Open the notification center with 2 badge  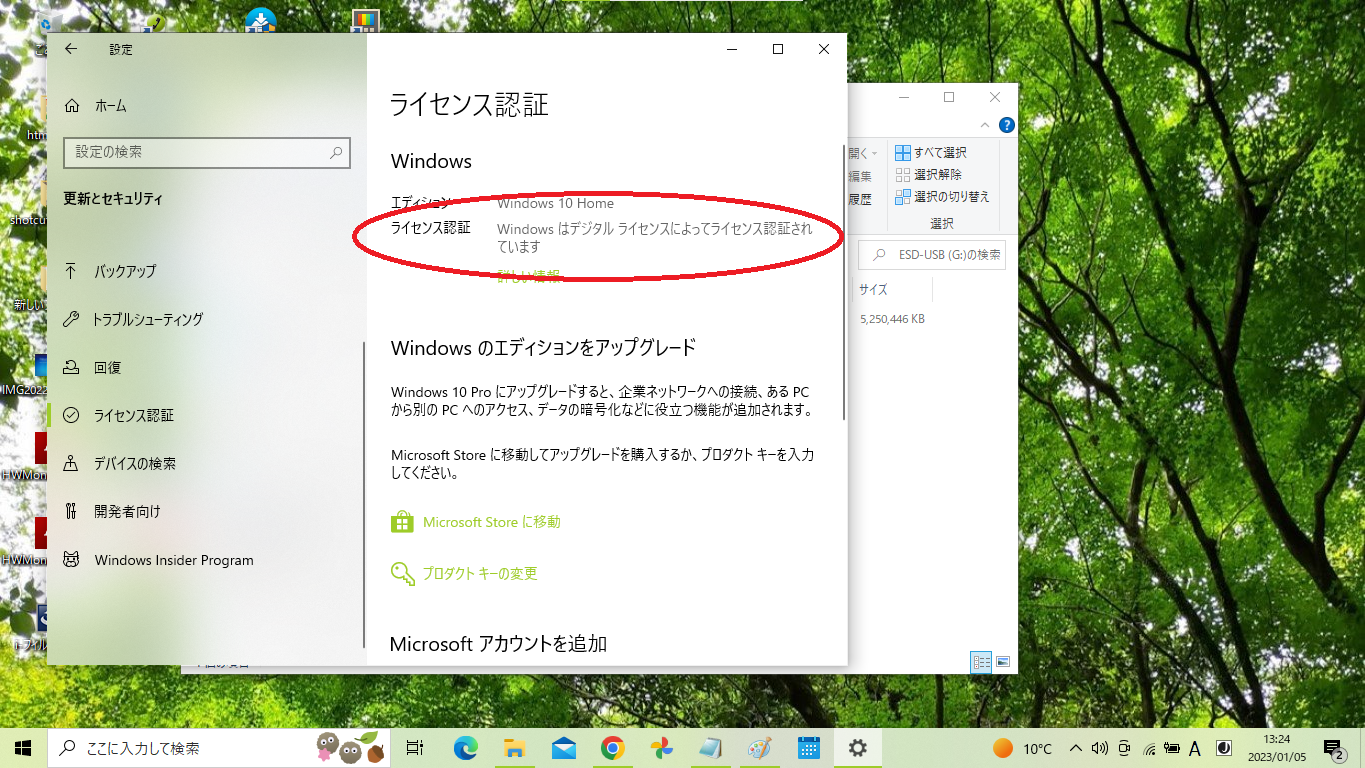(x=1334, y=748)
